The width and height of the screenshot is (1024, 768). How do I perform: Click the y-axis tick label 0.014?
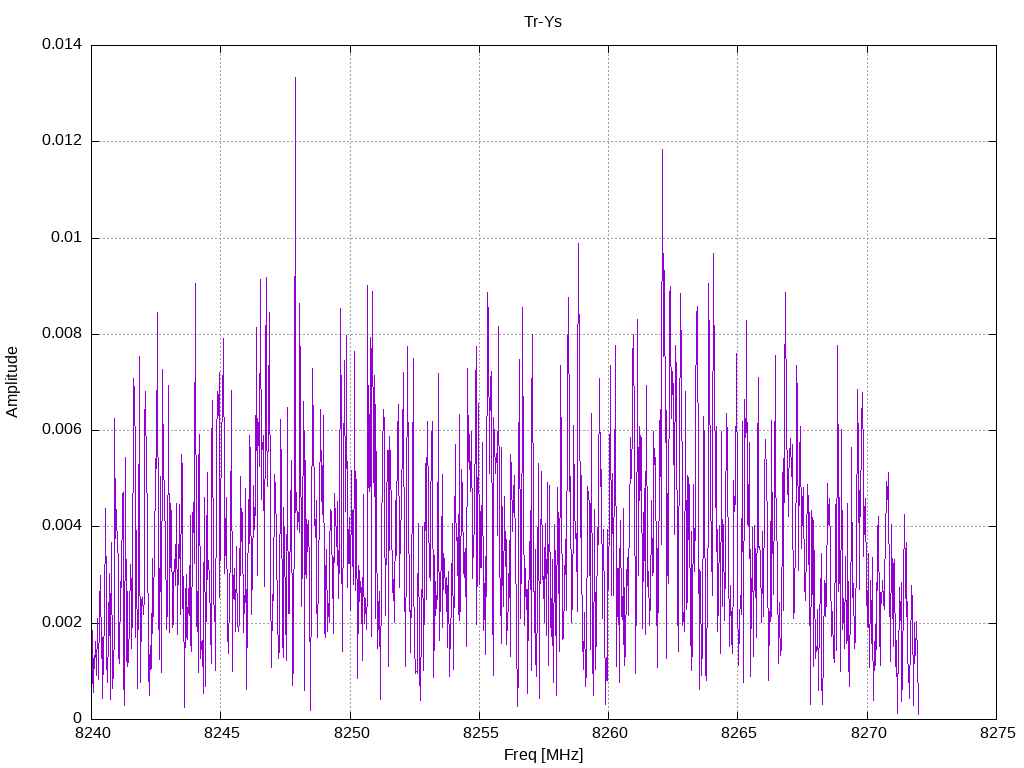coord(62,44)
